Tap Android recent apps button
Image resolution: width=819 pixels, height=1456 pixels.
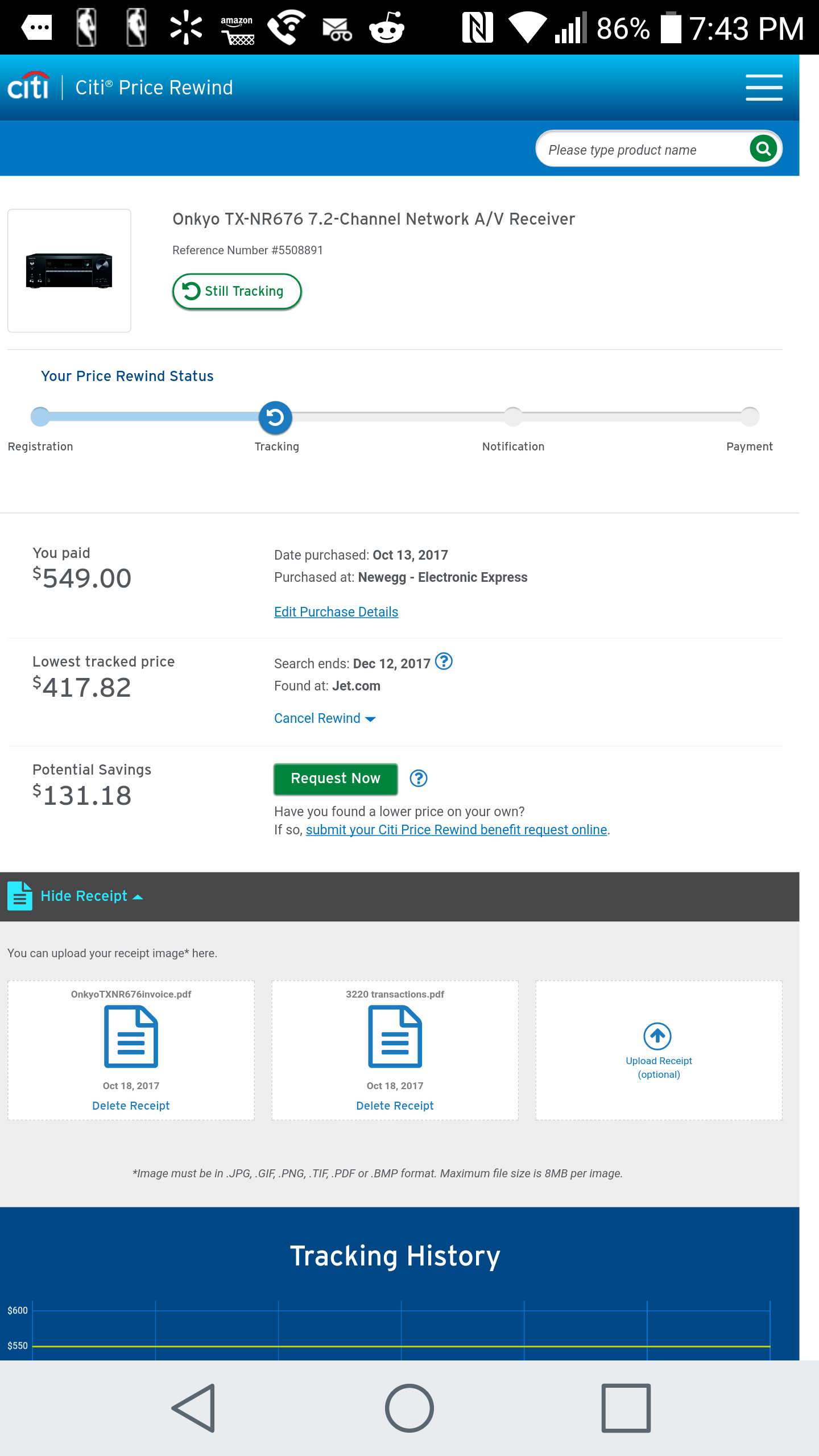pyautogui.click(x=626, y=1408)
